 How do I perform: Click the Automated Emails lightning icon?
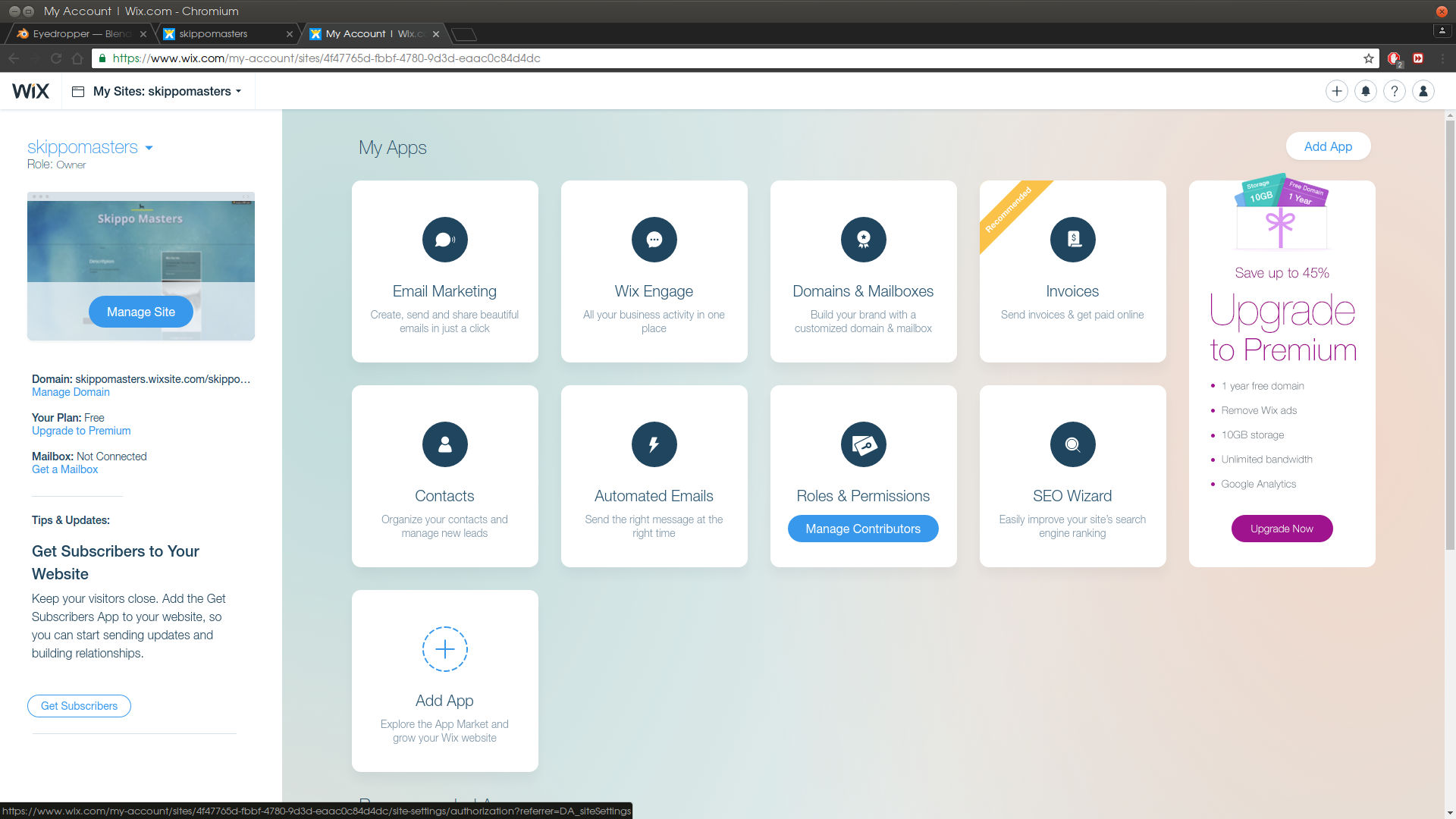point(654,444)
